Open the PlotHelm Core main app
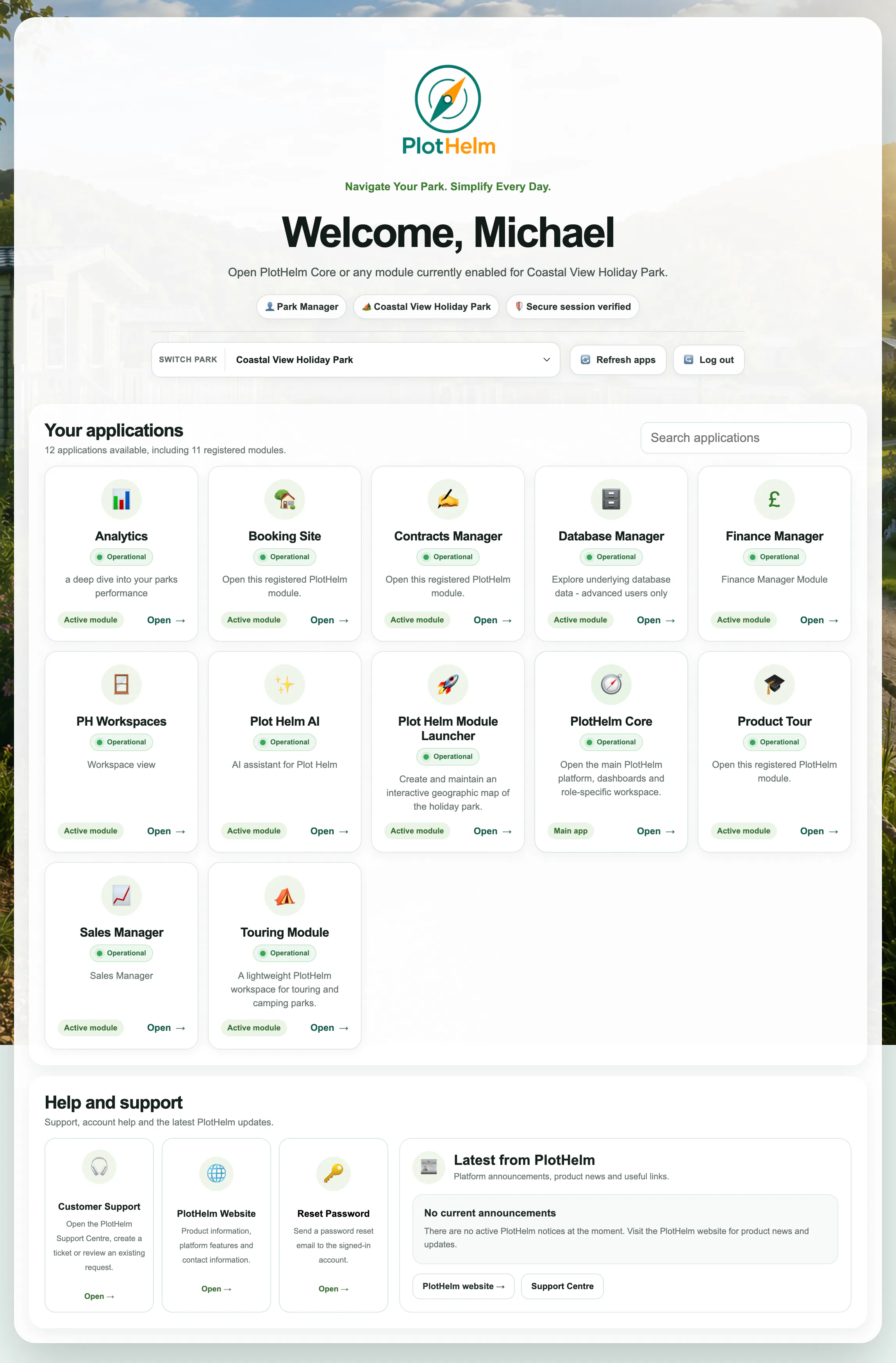Viewport: 896px width, 1363px height. 655,831
